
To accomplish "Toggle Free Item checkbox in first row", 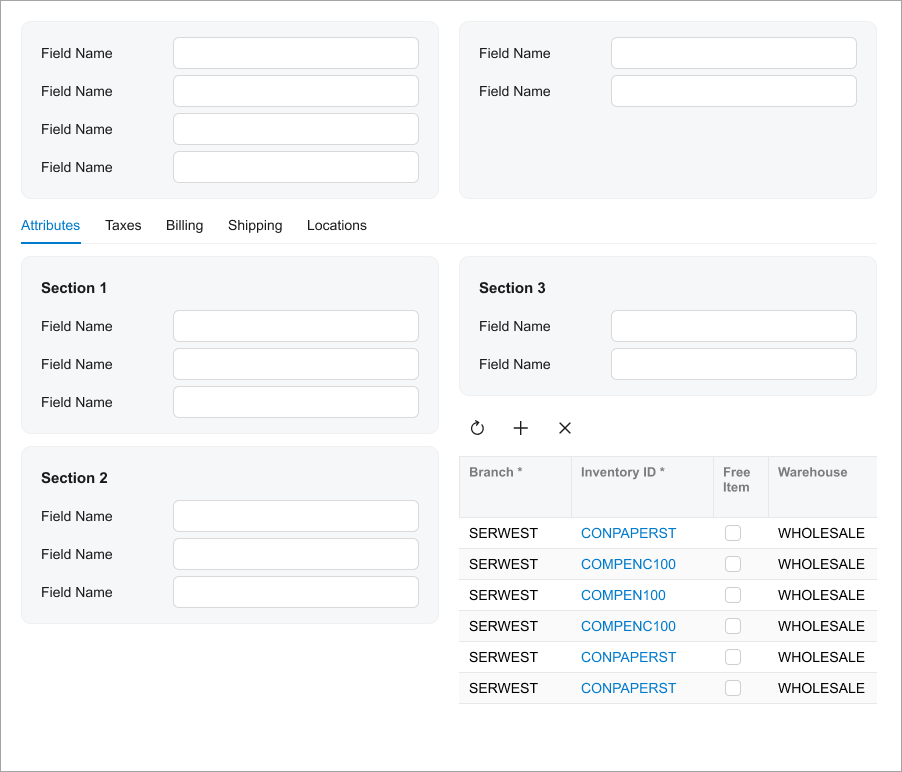I will [733, 533].
